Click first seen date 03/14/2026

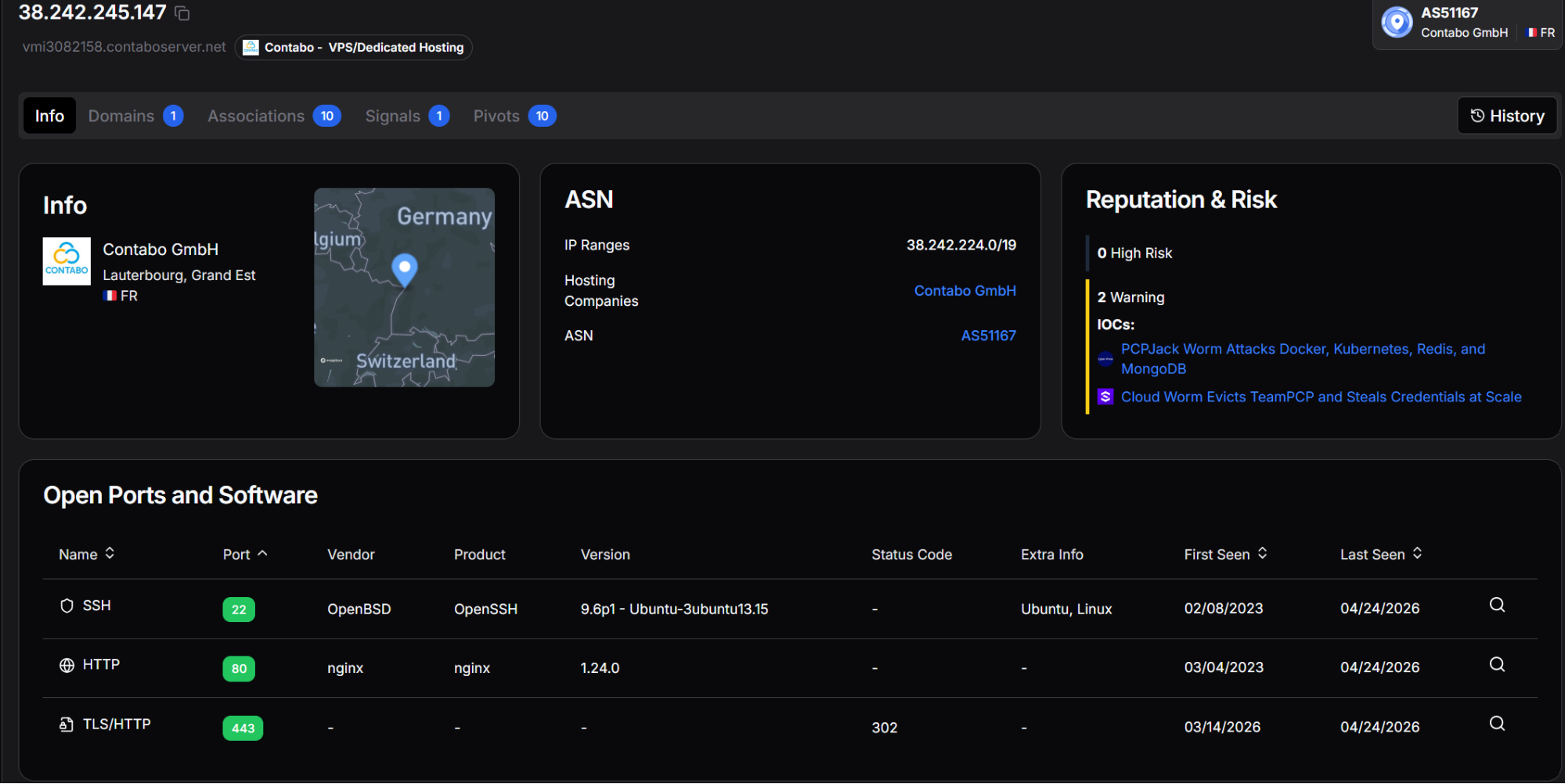point(1222,727)
